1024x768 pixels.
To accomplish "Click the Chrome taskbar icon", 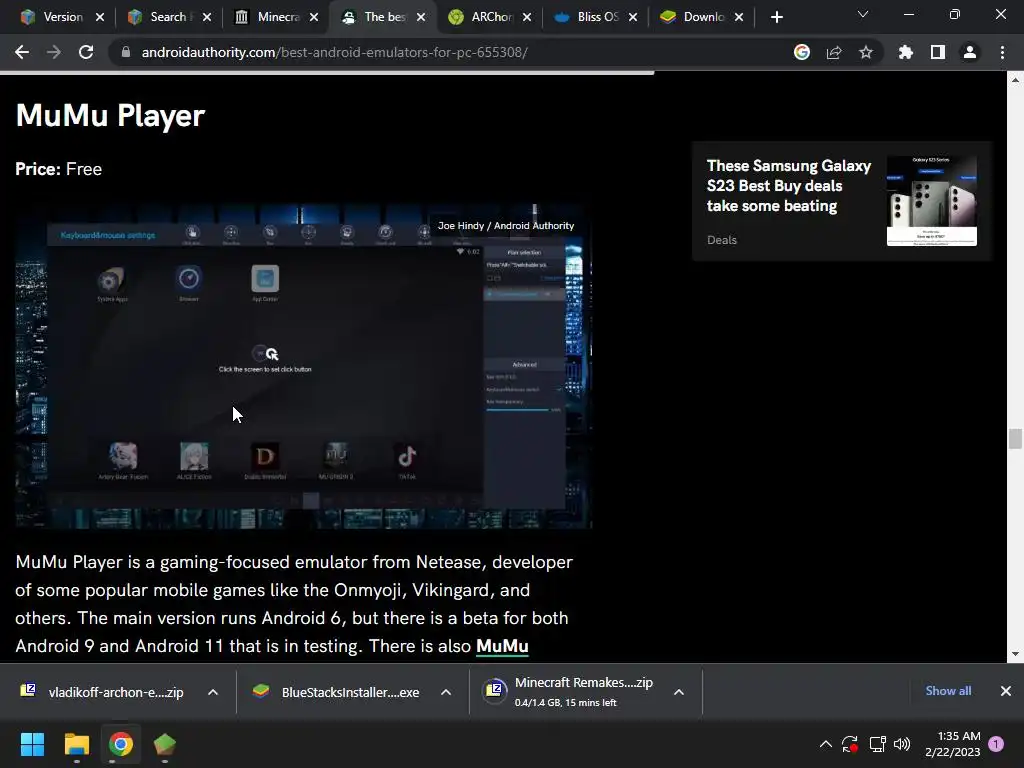I will tap(121, 744).
